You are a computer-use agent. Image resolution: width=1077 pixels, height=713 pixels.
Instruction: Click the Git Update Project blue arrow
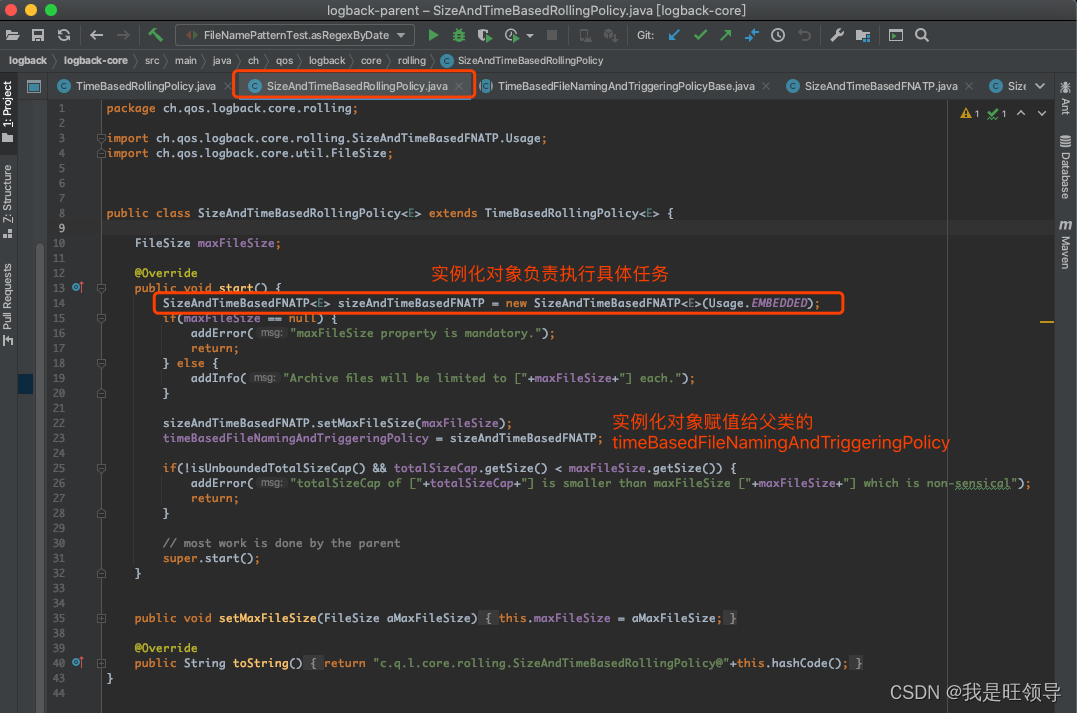(674, 35)
